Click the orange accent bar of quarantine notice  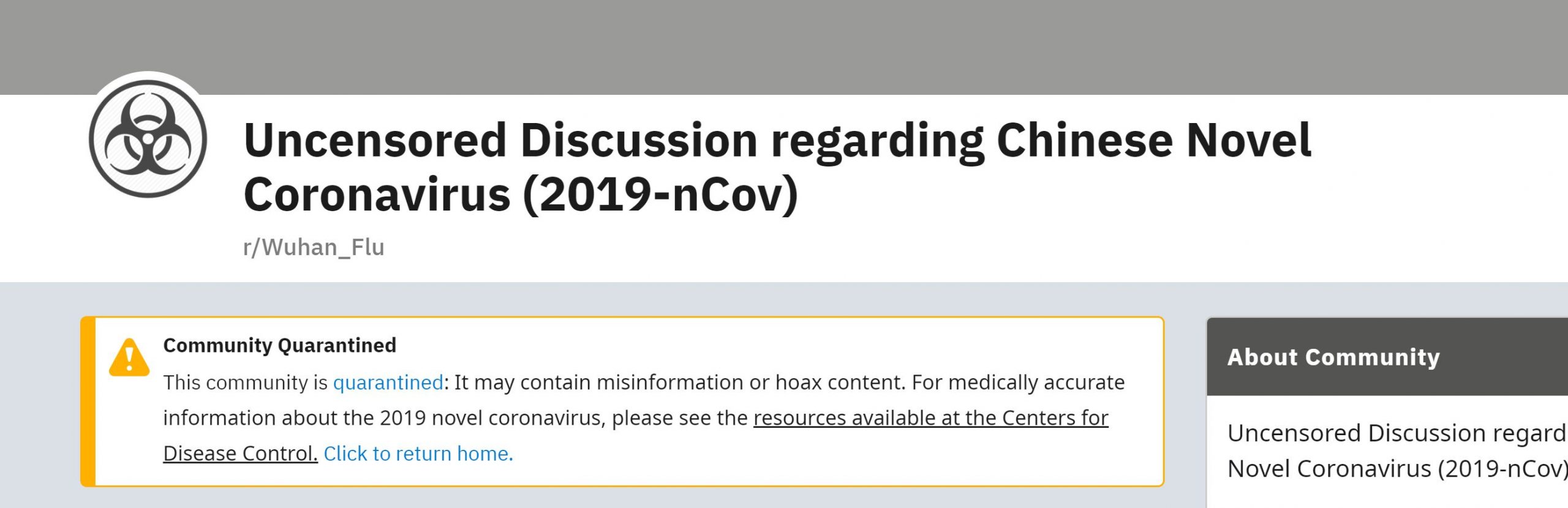pyautogui.click(x=88, y=402)
